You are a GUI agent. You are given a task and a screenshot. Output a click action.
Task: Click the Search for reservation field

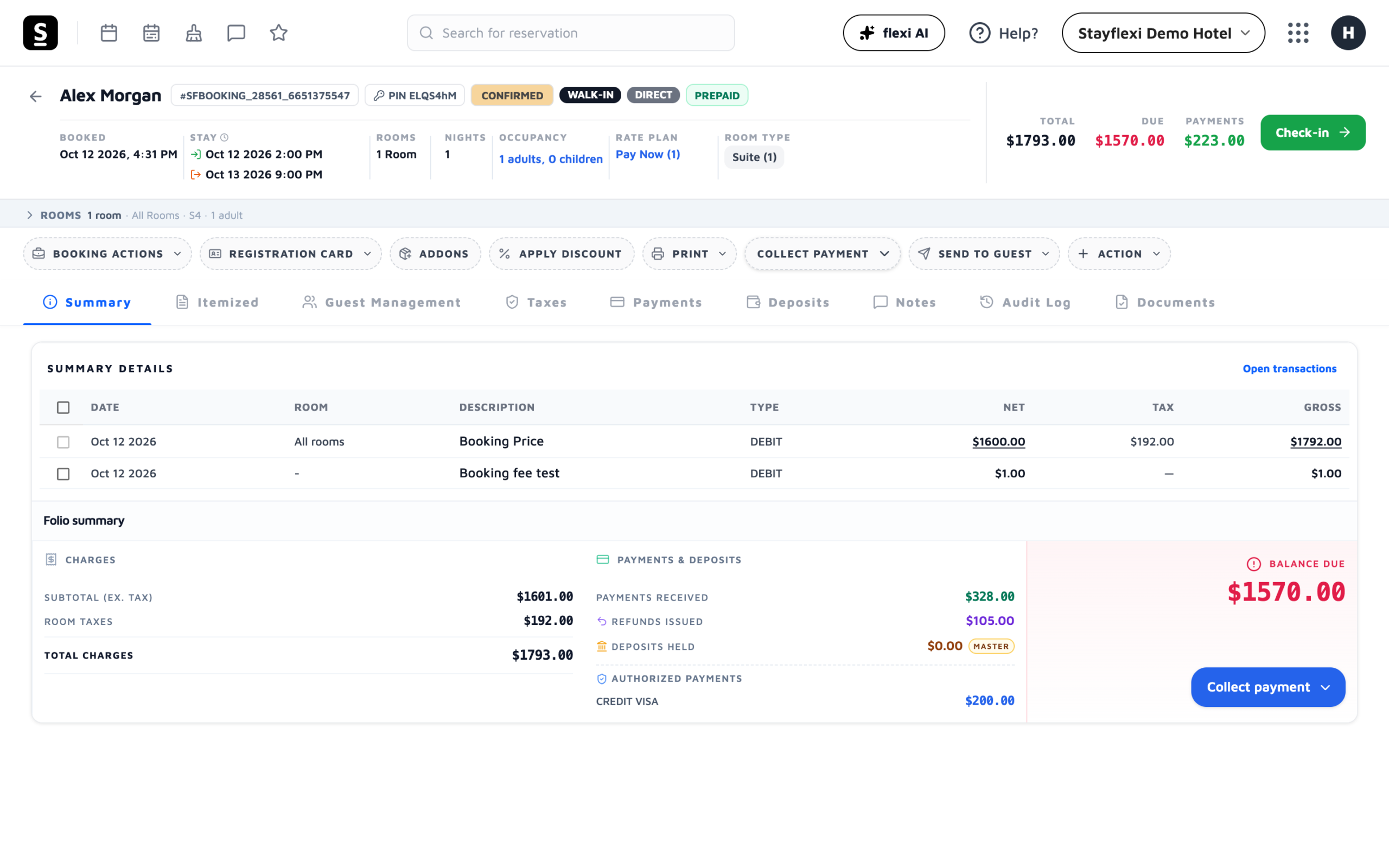tap(571, 33)
